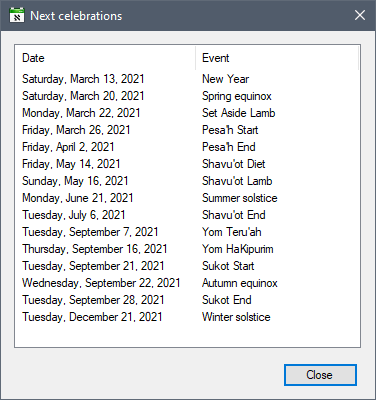Select the Sukot End row

tap(187, 300)
